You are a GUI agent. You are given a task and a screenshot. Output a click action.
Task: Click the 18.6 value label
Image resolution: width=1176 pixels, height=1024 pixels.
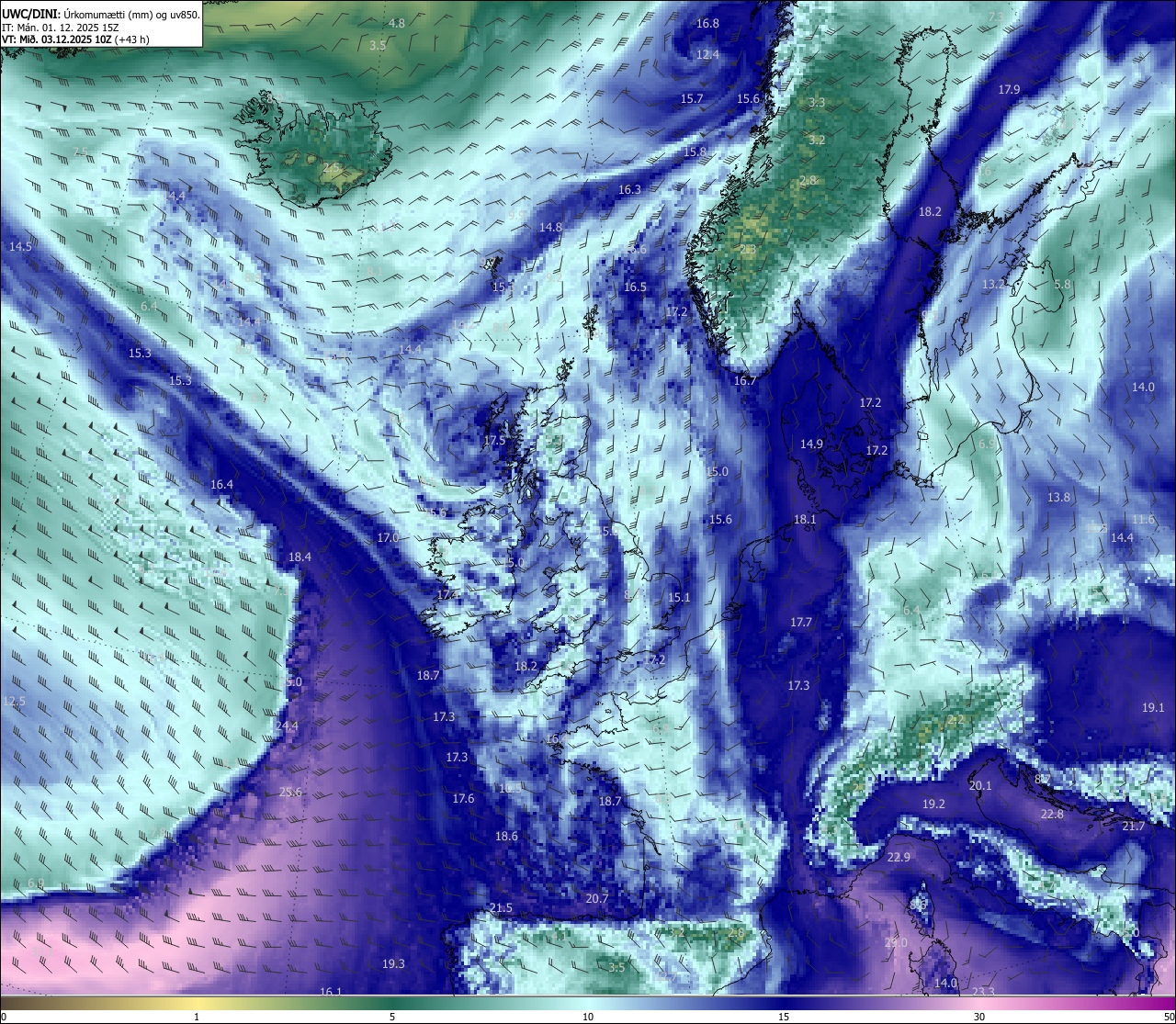(x=506, y=837)
